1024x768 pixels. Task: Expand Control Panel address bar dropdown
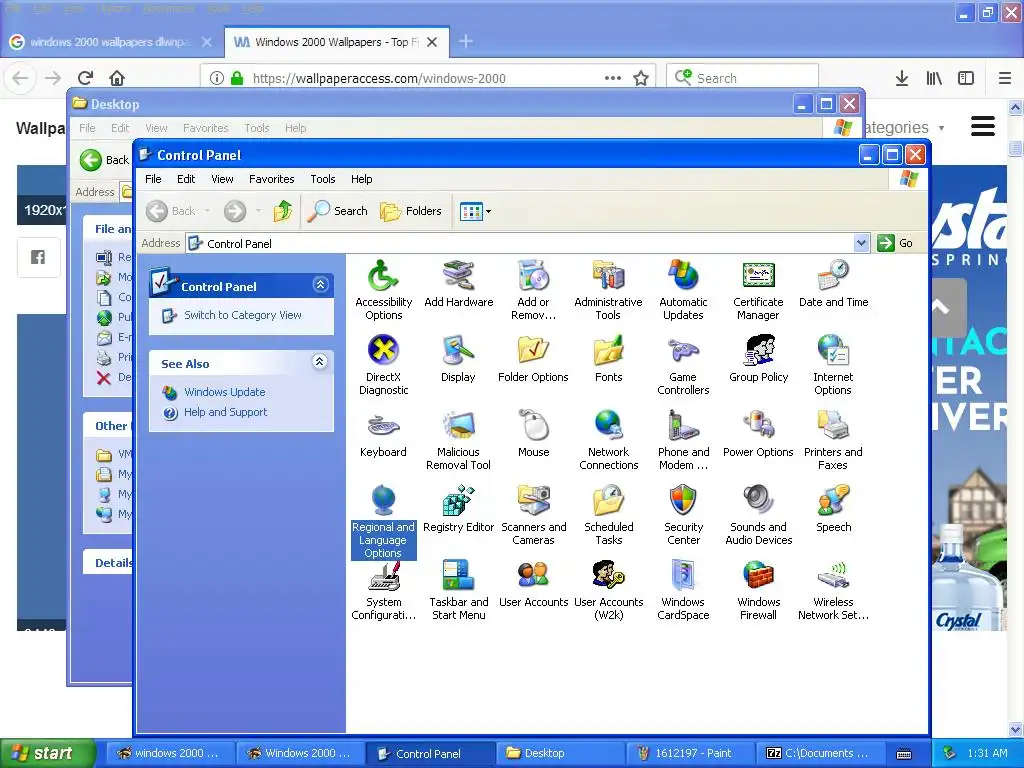click(x=861, y=243)
